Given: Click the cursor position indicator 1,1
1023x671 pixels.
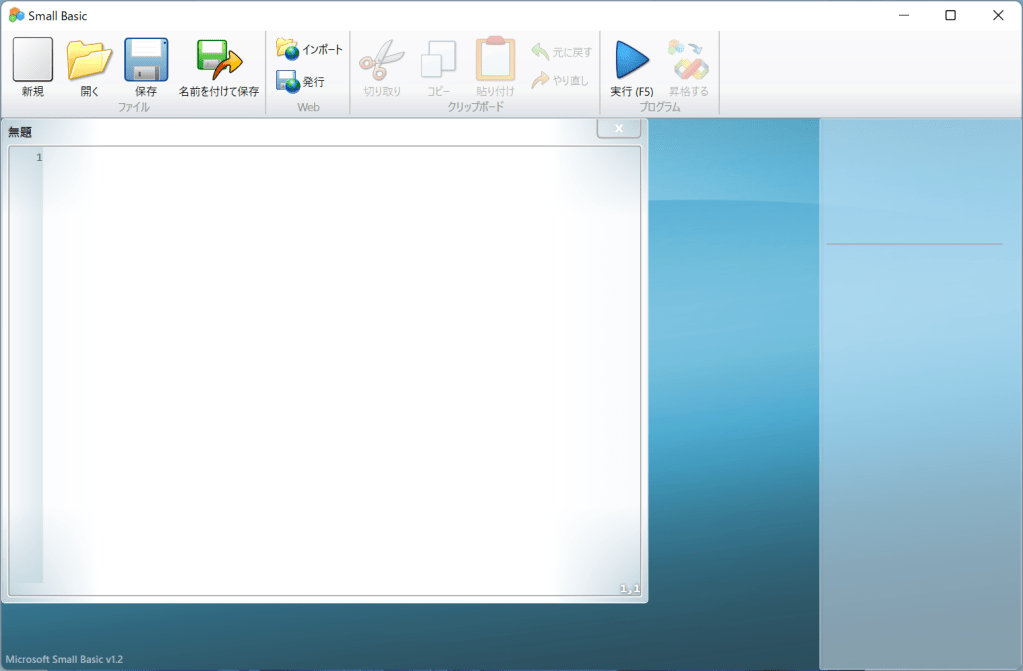Looking at the screenshot, I should click(630, 589).
